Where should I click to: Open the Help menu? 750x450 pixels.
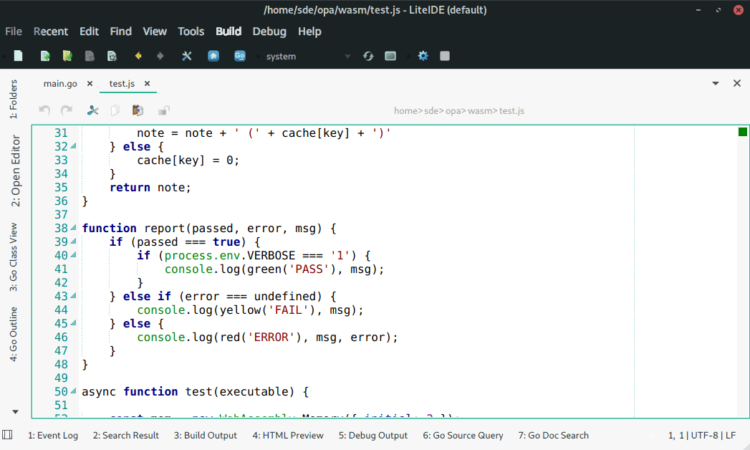(309, 32)
